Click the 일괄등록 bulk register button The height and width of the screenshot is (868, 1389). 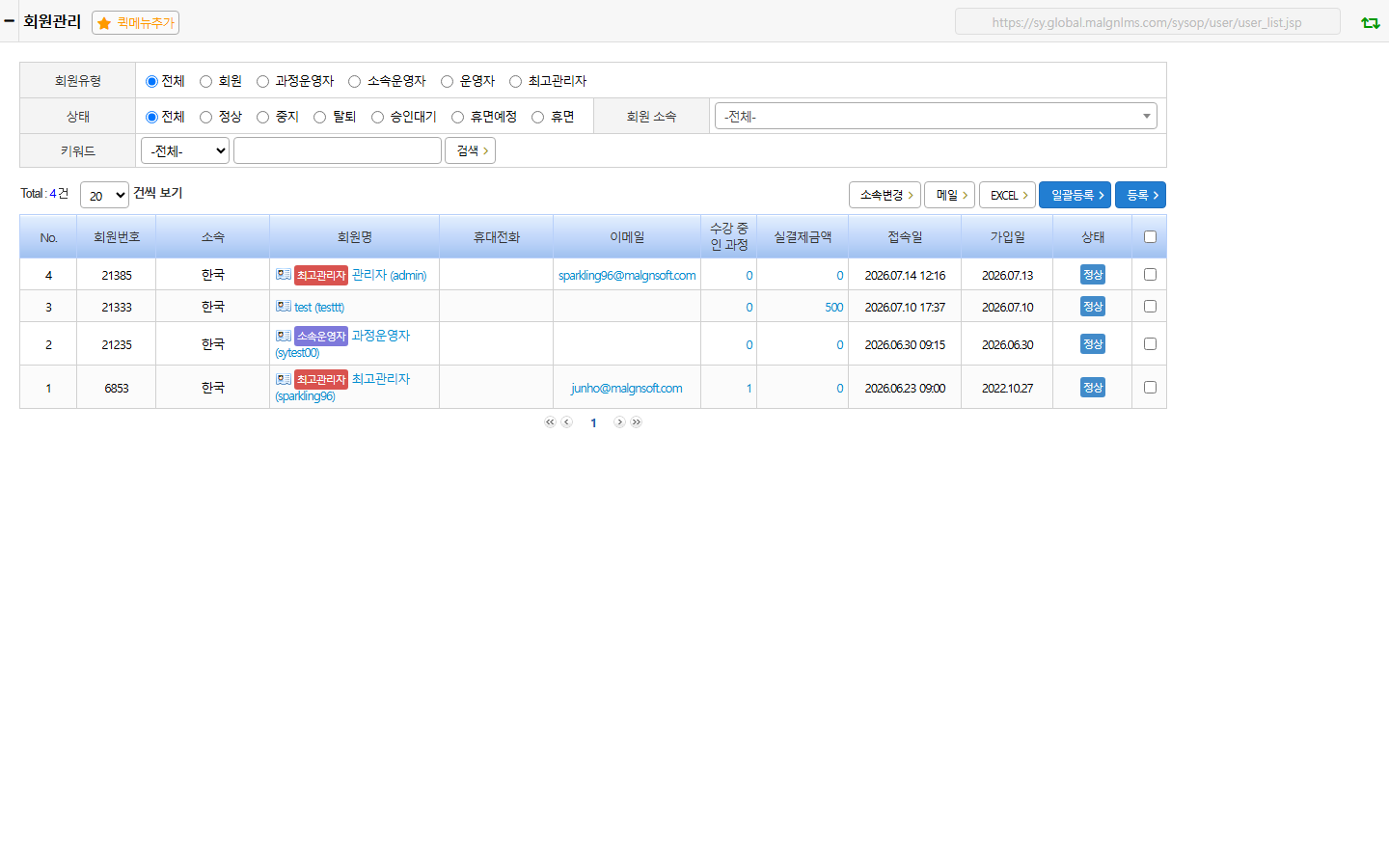pos(1075,195)
